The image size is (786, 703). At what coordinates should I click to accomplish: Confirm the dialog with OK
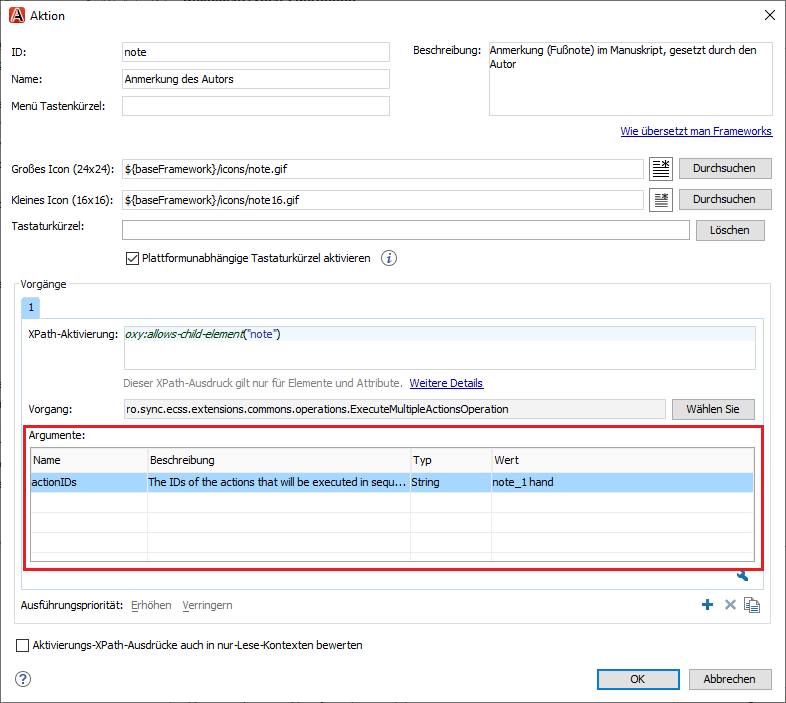(x=638, y=679)
